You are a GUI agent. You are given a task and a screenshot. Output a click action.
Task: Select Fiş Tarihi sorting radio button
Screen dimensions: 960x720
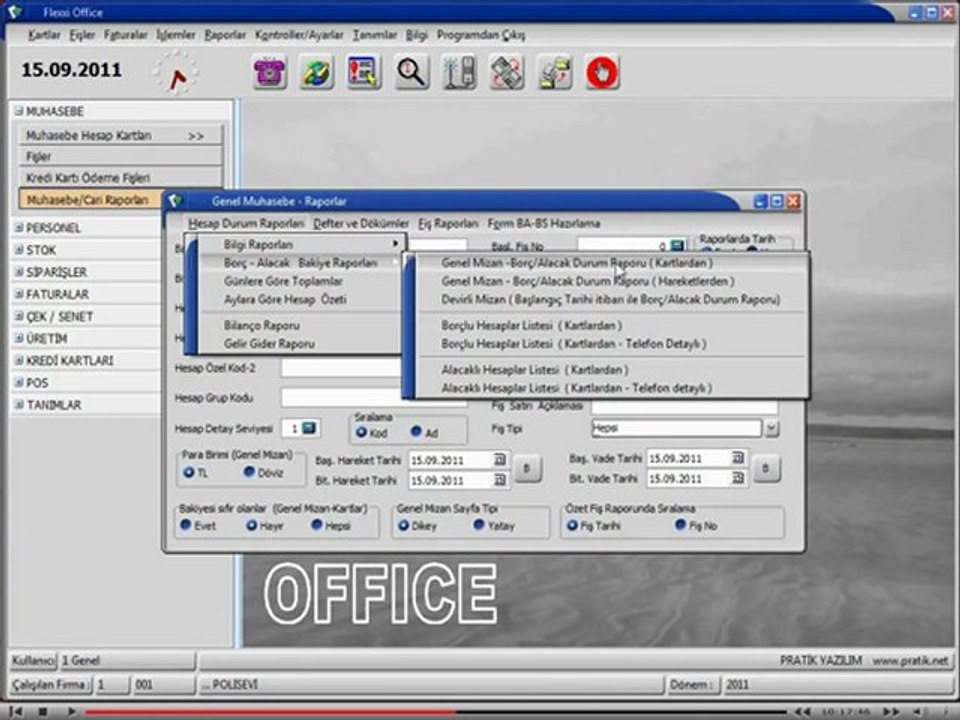pos(572,525)
